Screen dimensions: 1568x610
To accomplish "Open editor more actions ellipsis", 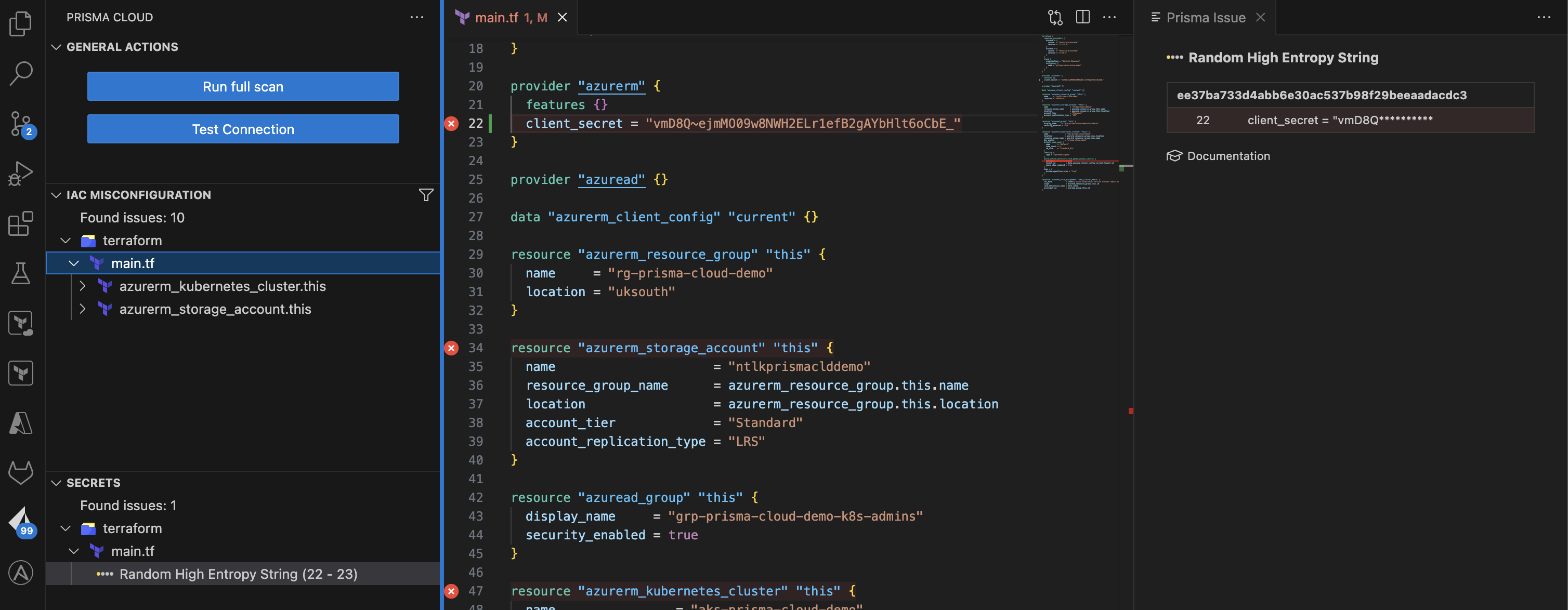I will tap(1109, 17).
